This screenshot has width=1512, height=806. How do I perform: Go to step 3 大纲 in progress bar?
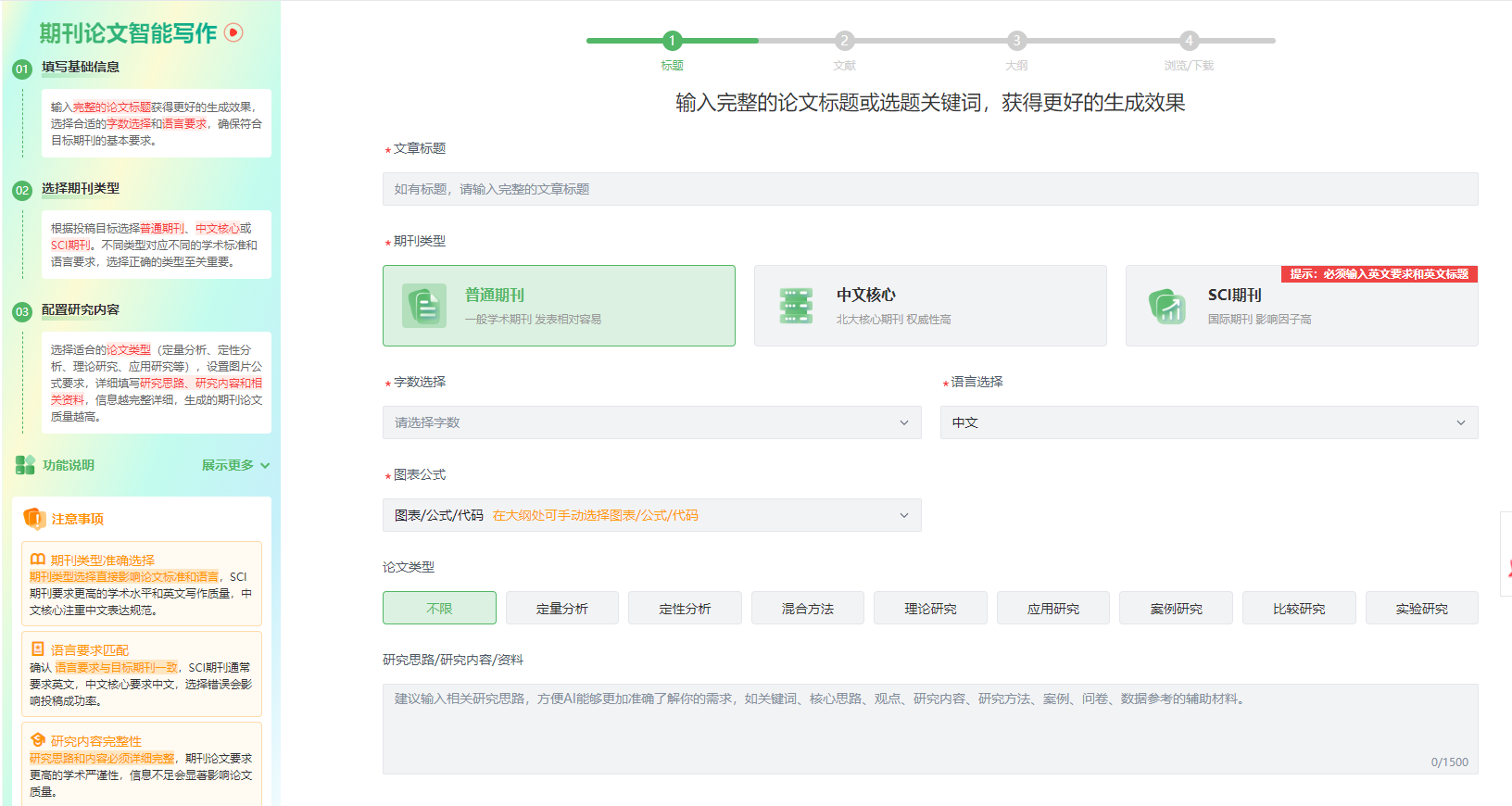[1016, 41]
